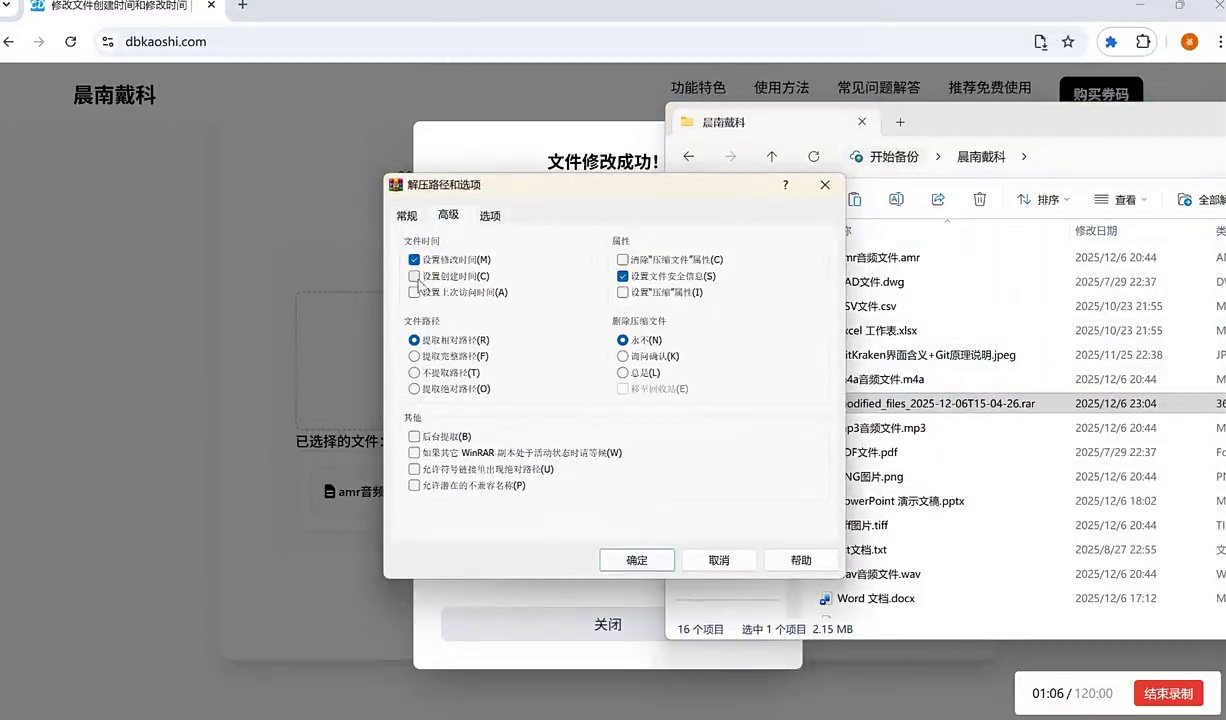Check 允许潜在的不兼容名称(P)
1226x720 pixels.
point(414,485)
